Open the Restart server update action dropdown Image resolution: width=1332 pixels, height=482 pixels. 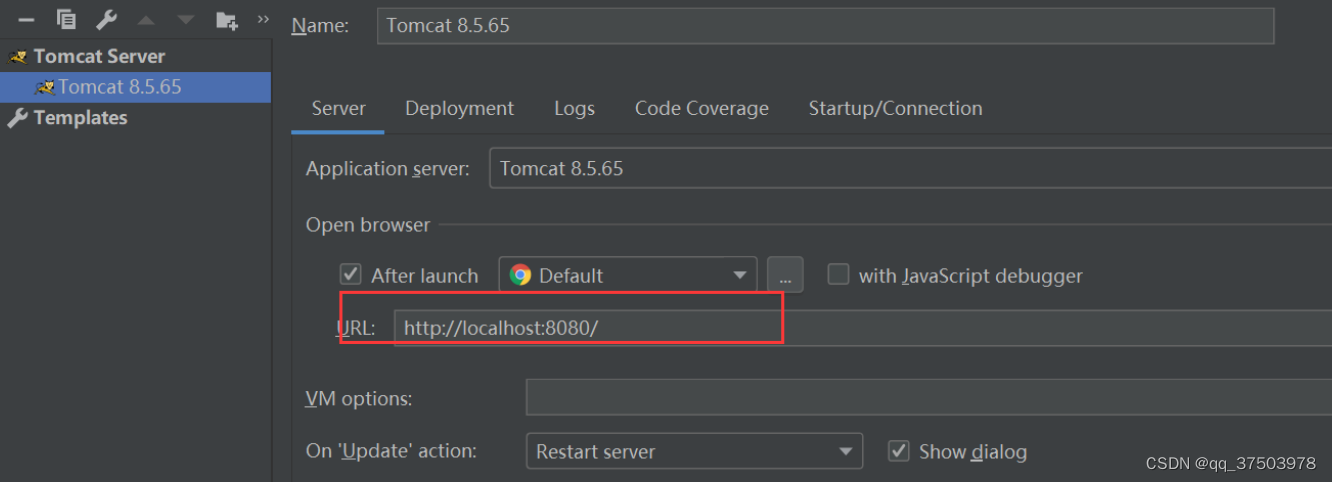pyautogui.click(x=694, y=451)
